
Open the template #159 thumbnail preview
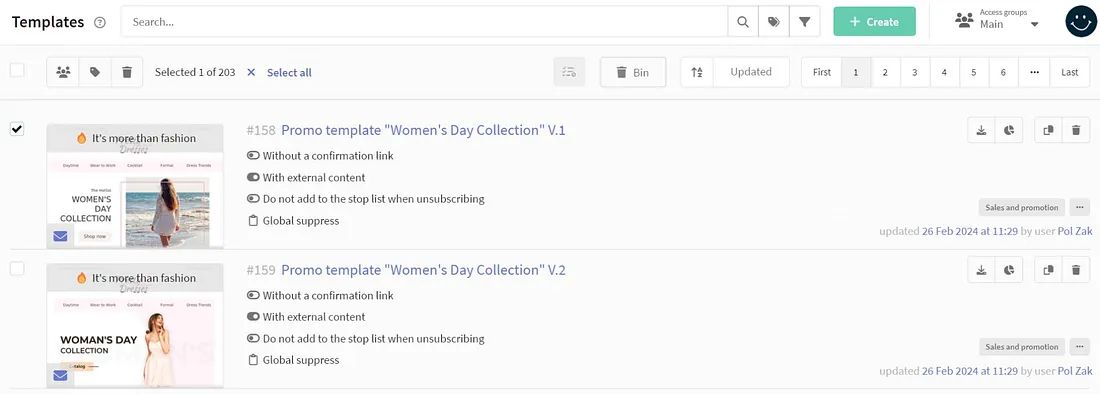tap(135, 325)
